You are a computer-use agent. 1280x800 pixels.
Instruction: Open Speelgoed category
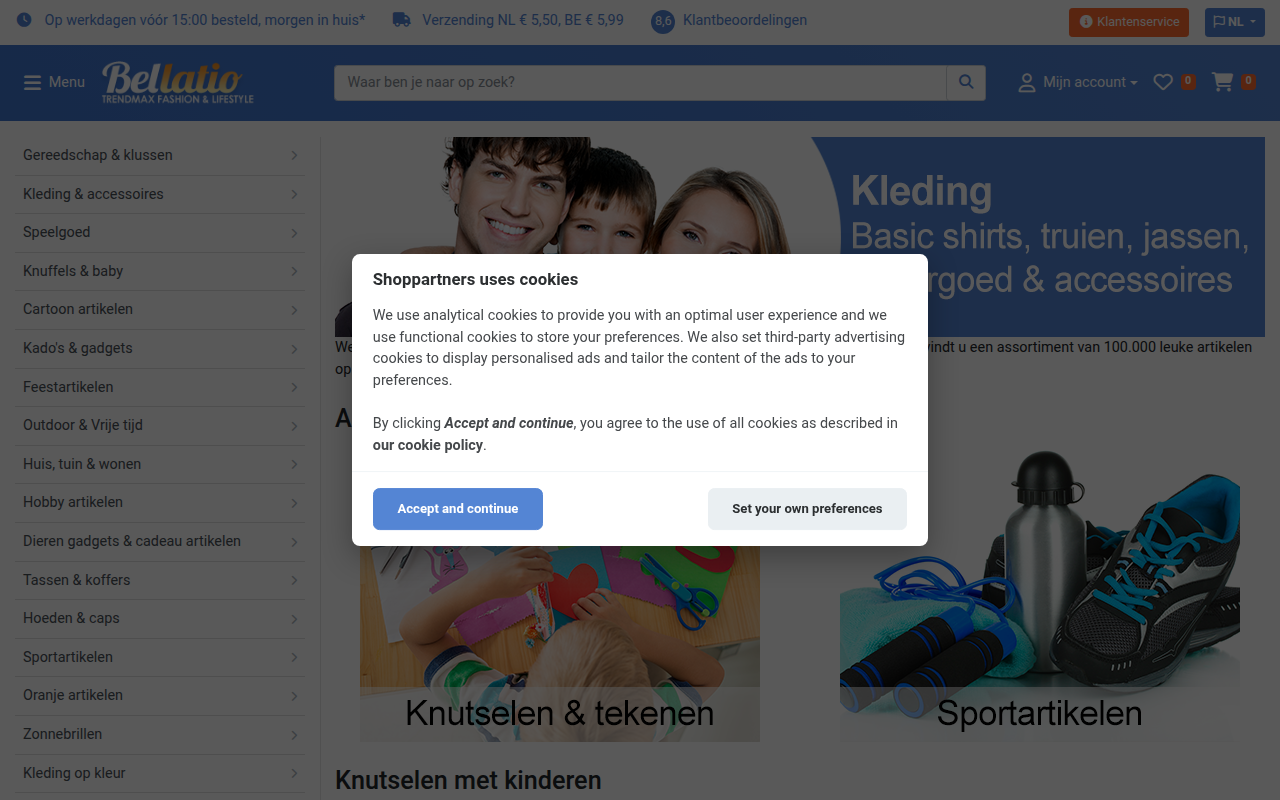(x=160, y=232)
